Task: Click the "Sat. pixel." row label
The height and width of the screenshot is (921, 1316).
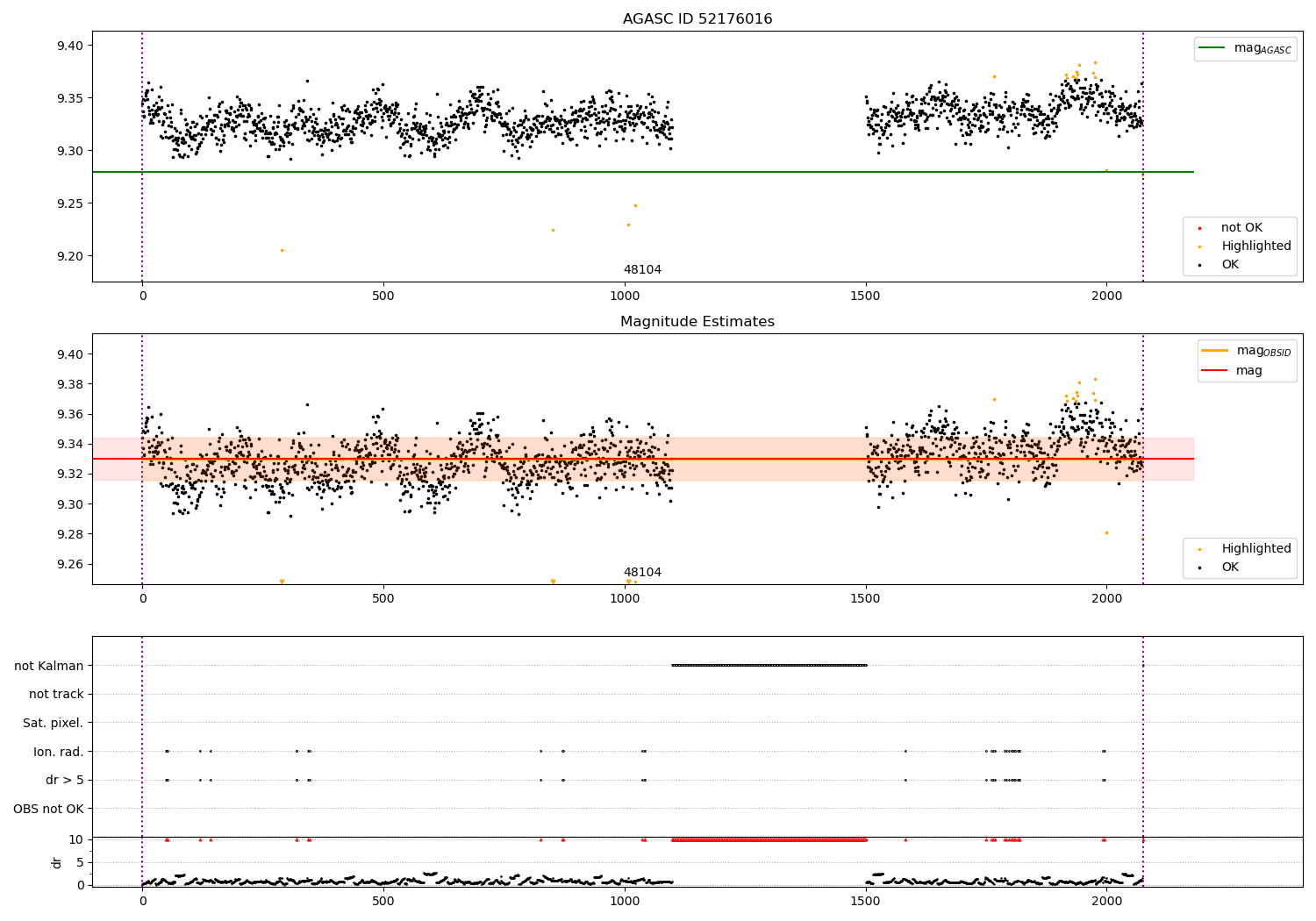Action: [x=54, y=724]
